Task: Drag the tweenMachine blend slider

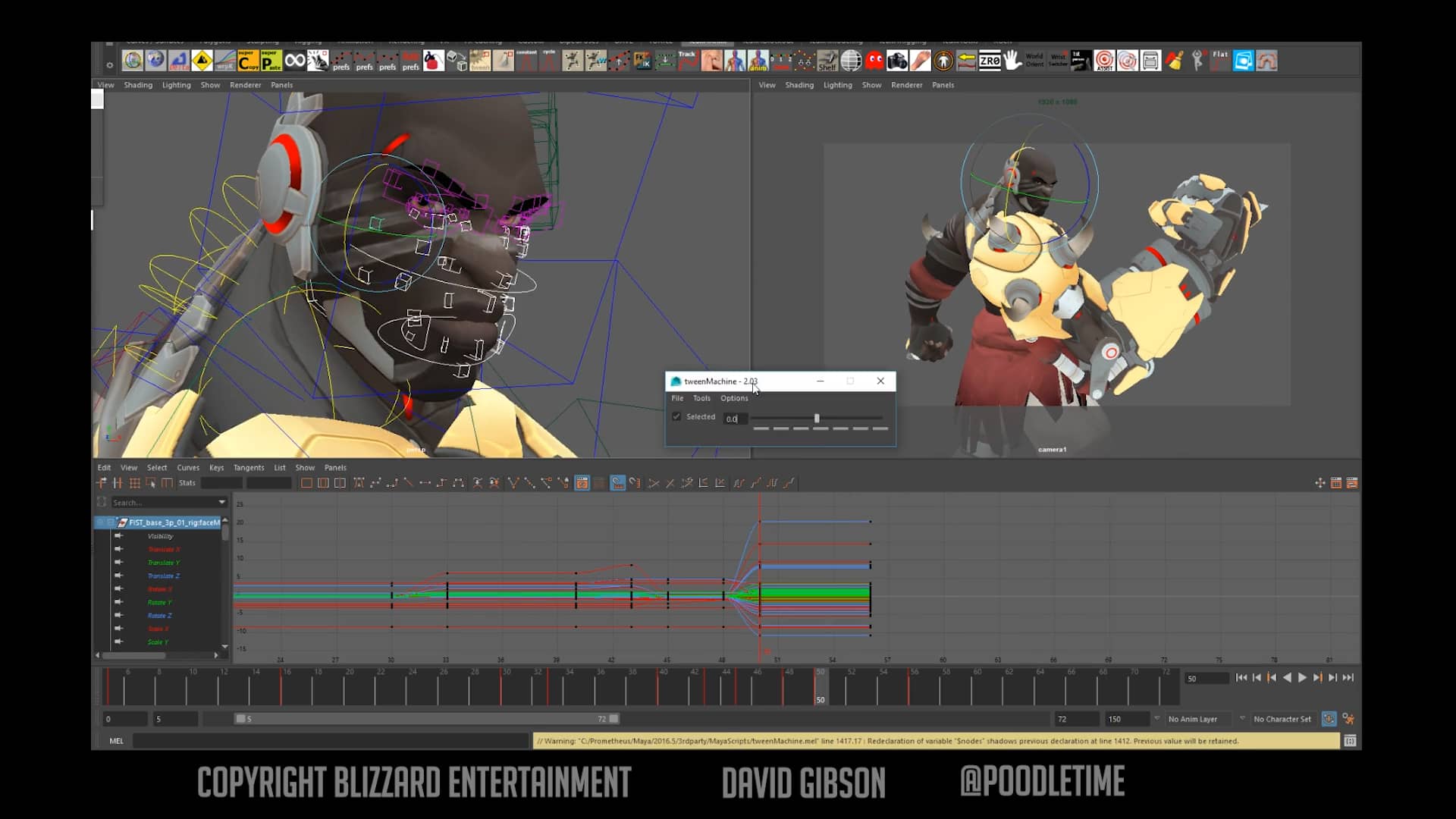Action: click(x=816, y=418)
